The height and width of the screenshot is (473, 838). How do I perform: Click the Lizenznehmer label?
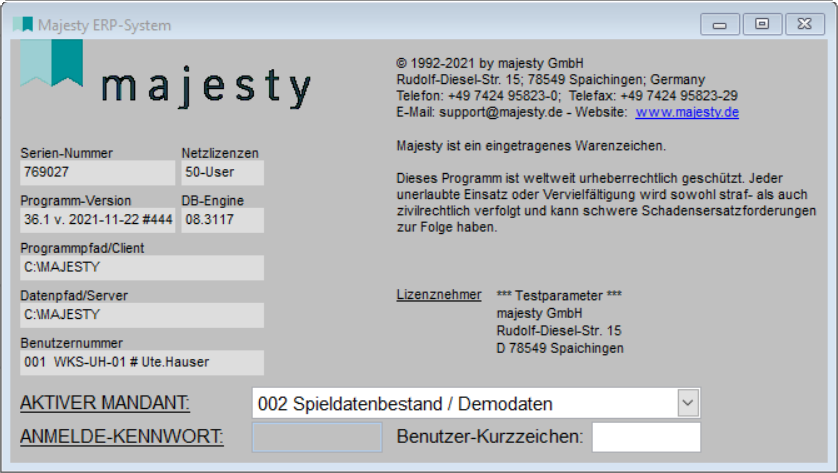pos(439,295)
